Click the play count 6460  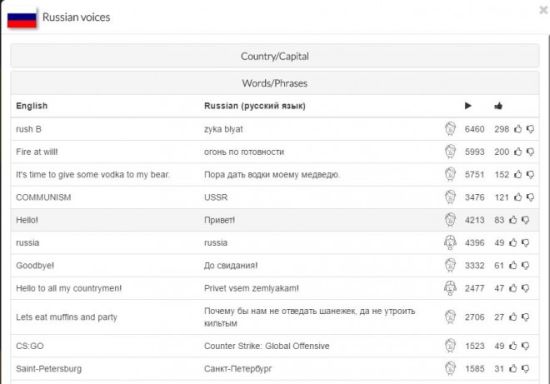[474, 129]
